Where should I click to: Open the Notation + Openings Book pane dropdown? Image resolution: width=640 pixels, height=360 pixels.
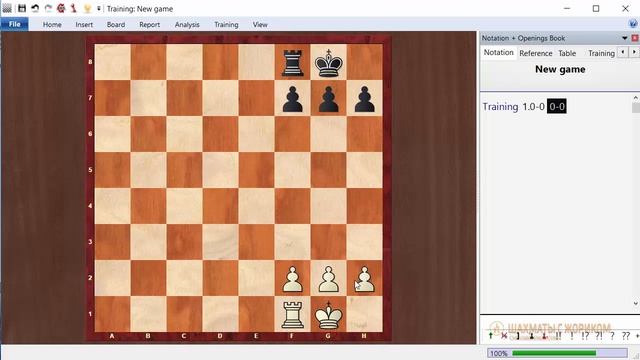point(624,38)
